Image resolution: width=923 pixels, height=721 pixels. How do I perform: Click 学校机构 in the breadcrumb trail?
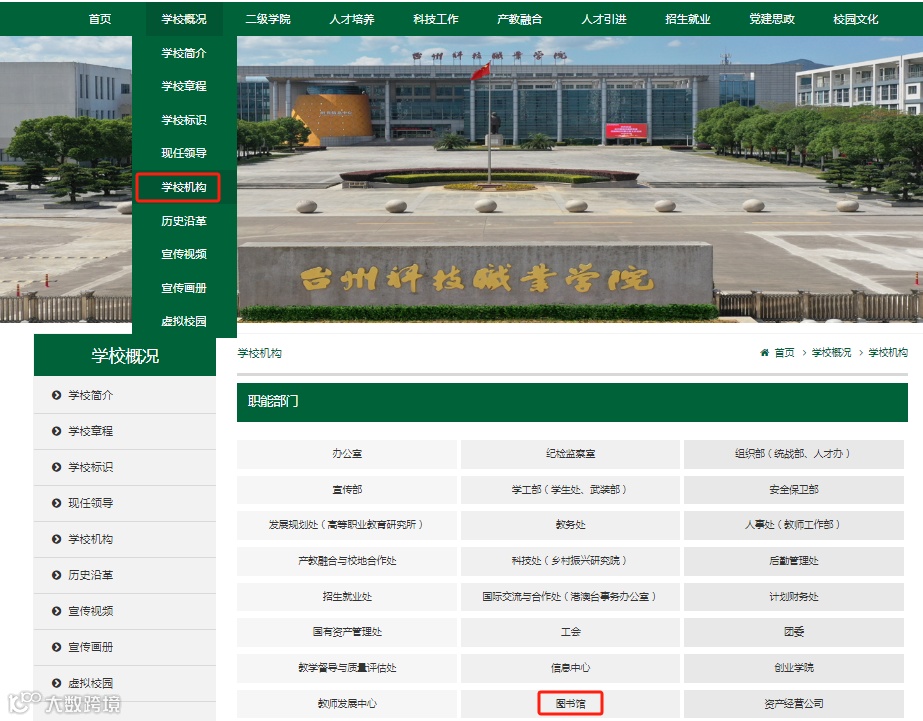point(888,353)
